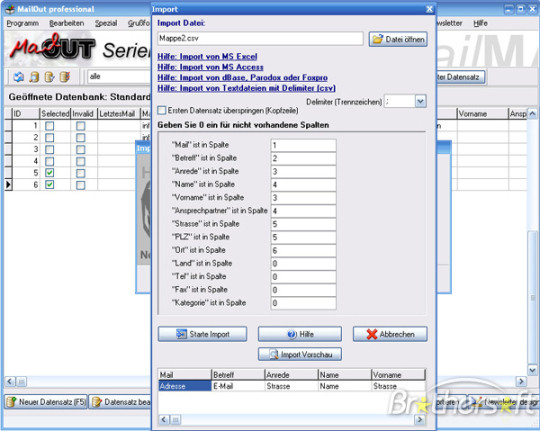Toggle Invalid checkbox in row 1

click(81, 126)
